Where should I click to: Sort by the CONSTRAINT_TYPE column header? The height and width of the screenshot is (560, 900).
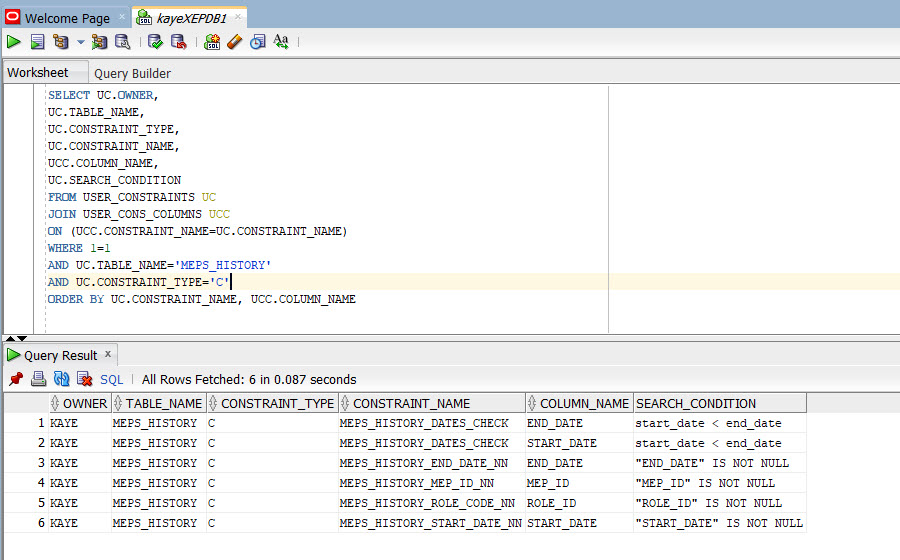click(272, 403)
